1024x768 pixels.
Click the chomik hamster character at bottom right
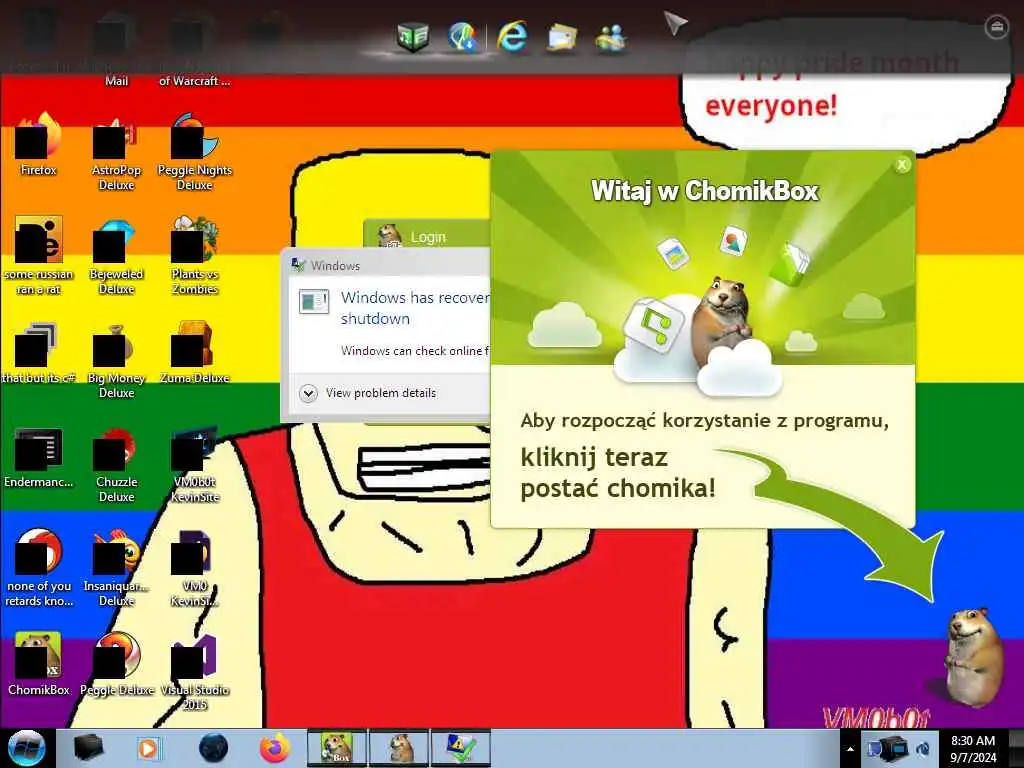pyautogui.click(x=973, y=657)
